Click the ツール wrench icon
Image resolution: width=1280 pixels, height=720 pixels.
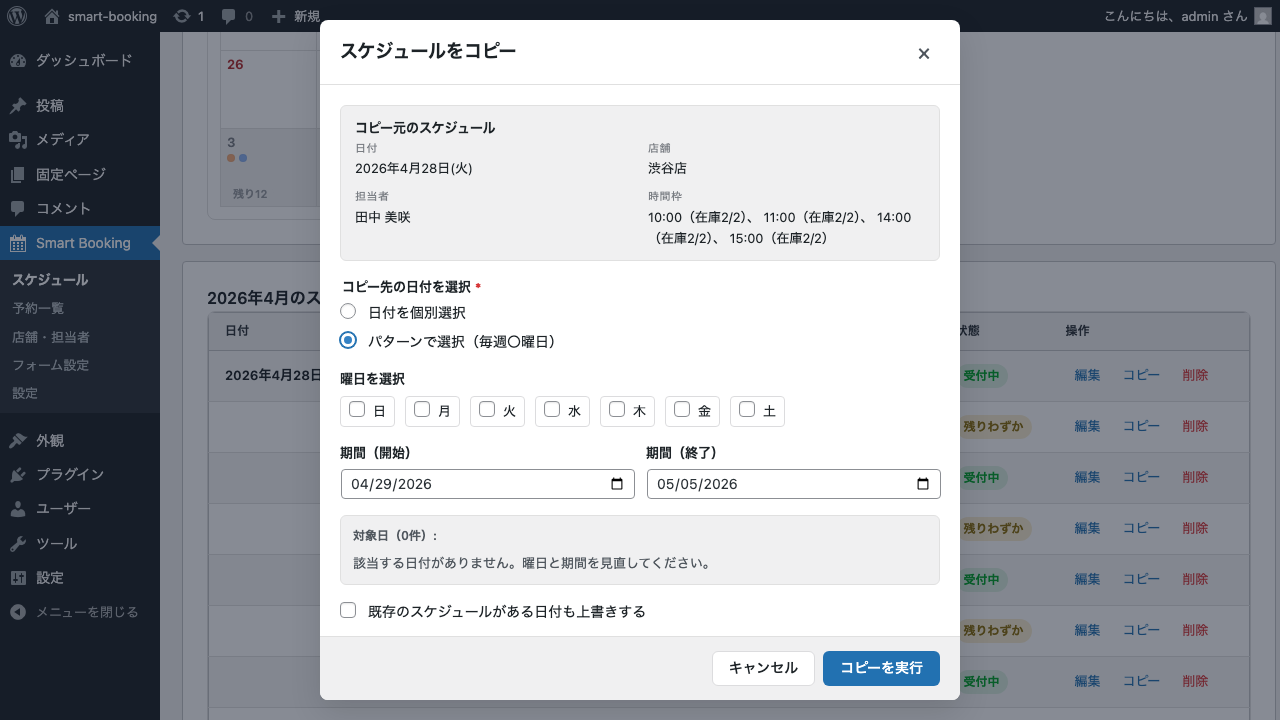18,544
